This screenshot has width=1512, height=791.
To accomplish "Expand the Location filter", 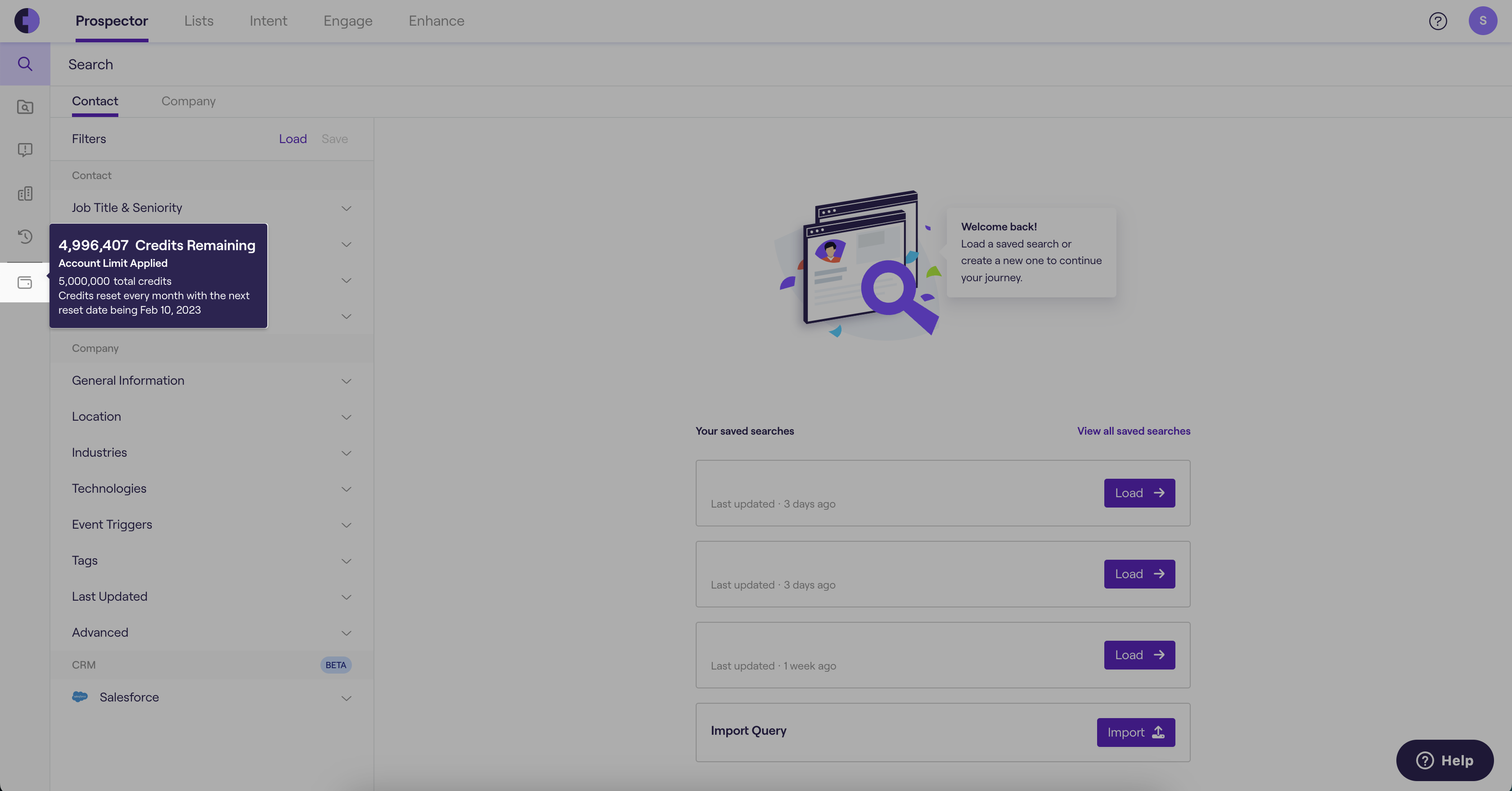I will pos(211,417).
